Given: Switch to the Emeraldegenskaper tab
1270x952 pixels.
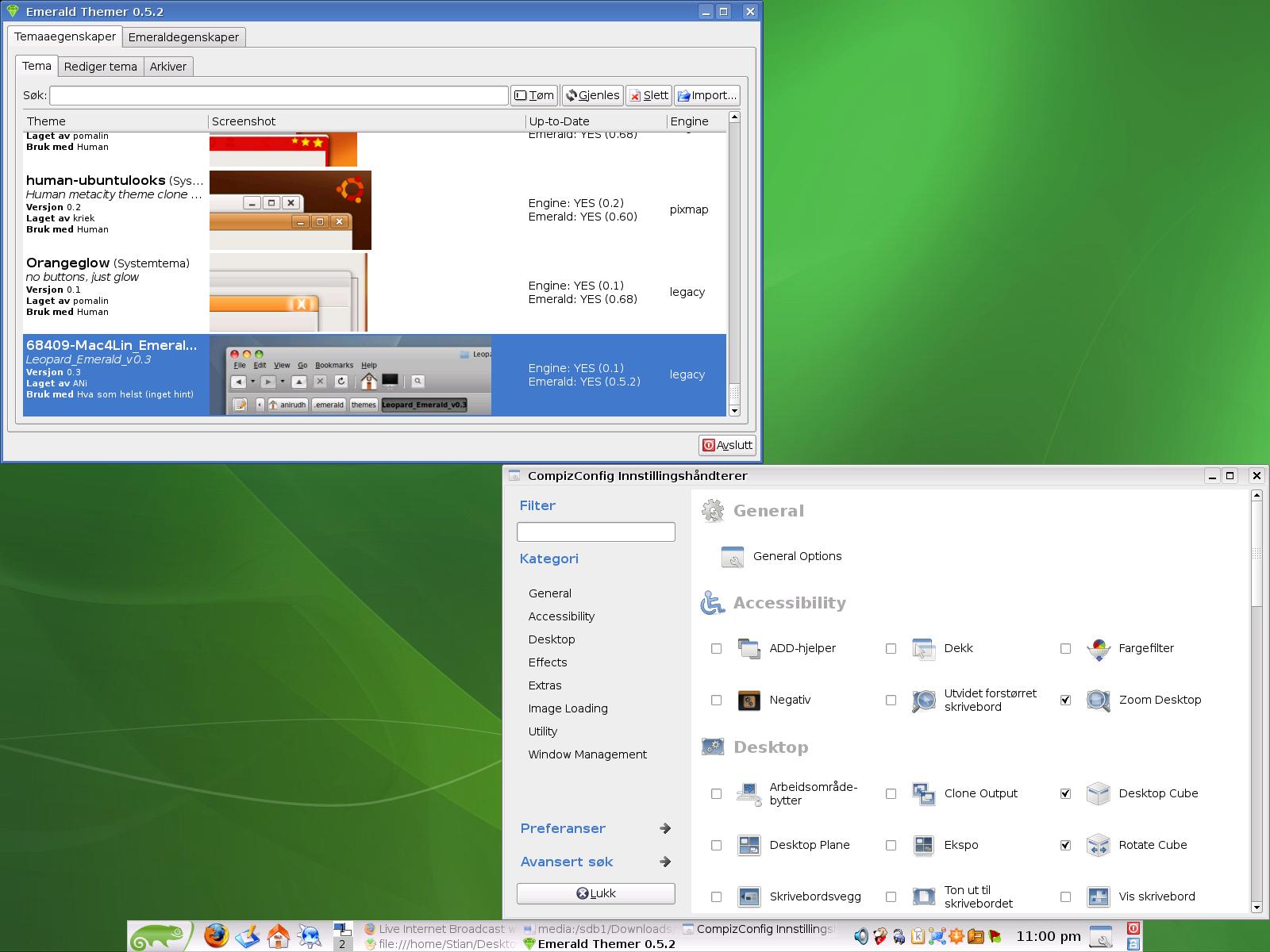Looking at the screenshot, I should click(183, 37).
